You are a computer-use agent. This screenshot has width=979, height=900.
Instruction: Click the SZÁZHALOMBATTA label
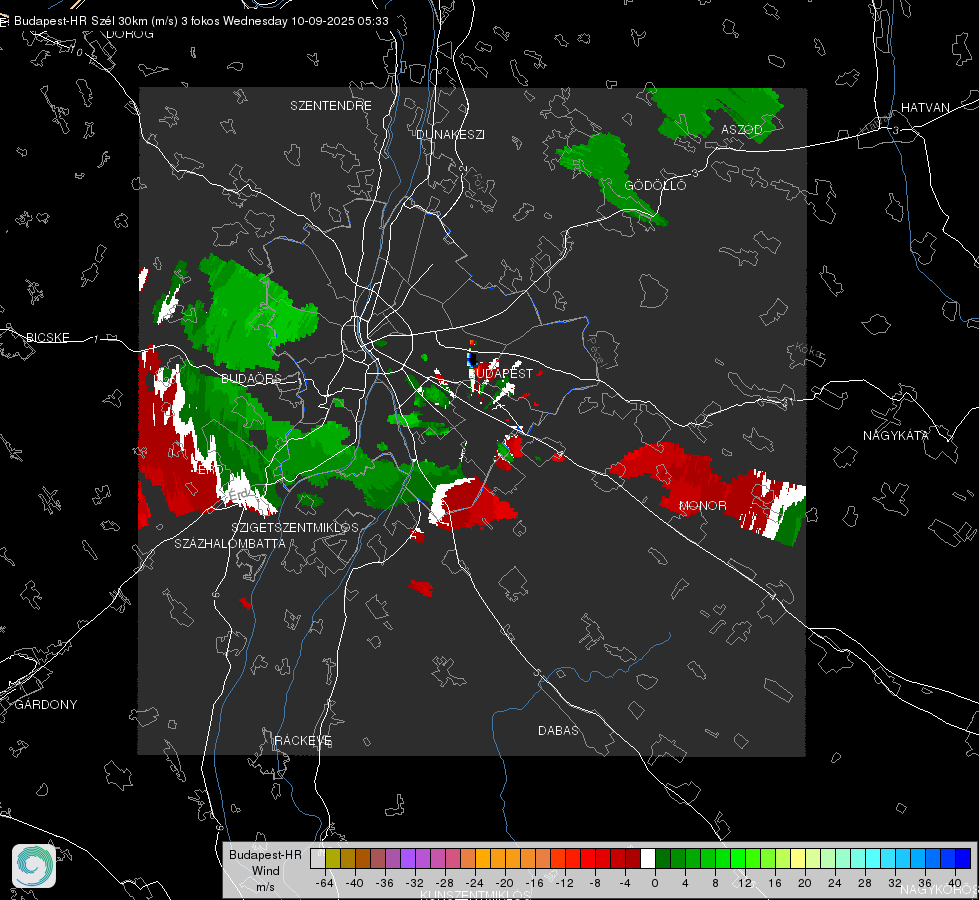(230, 543)
